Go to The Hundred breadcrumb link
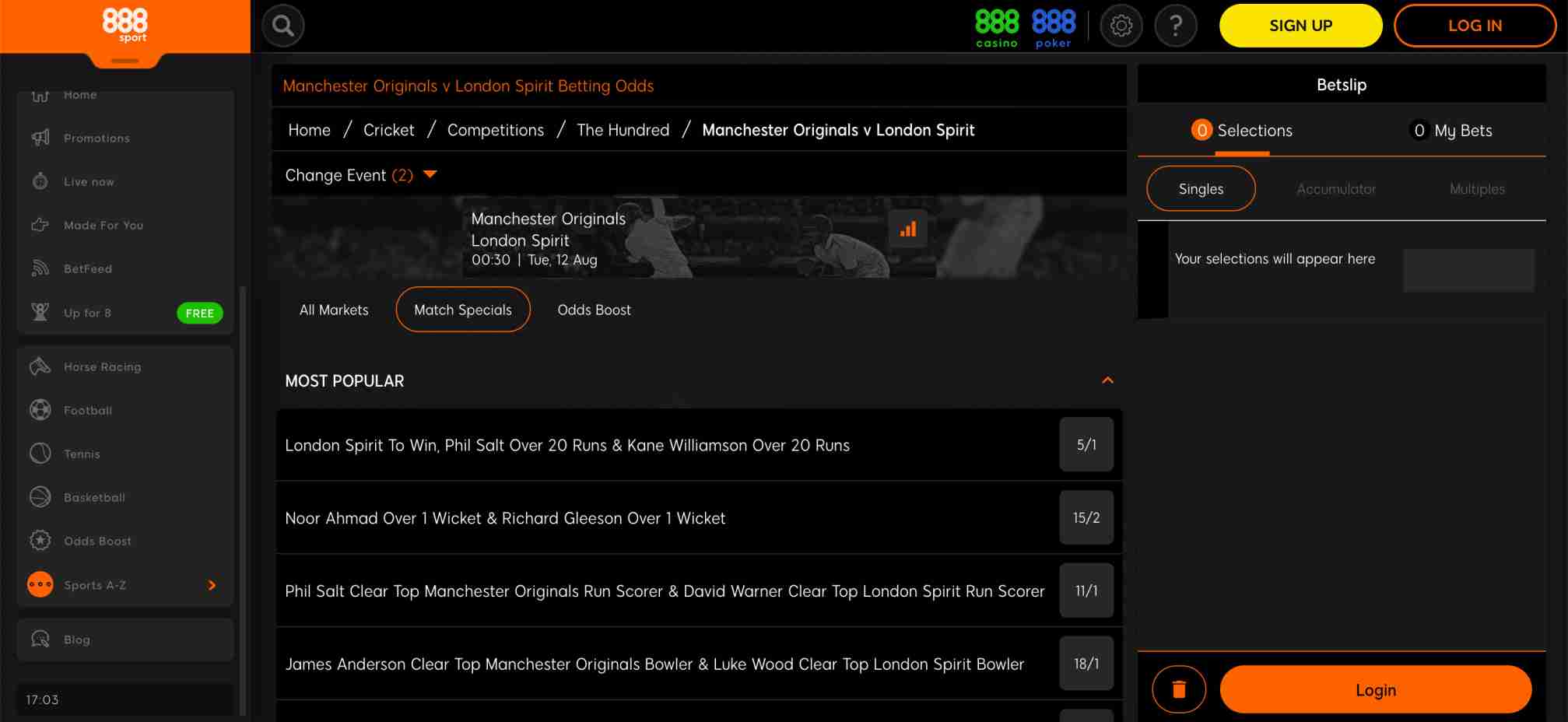This screenshot has height=722, width=1568. click(x=623, y=130)
